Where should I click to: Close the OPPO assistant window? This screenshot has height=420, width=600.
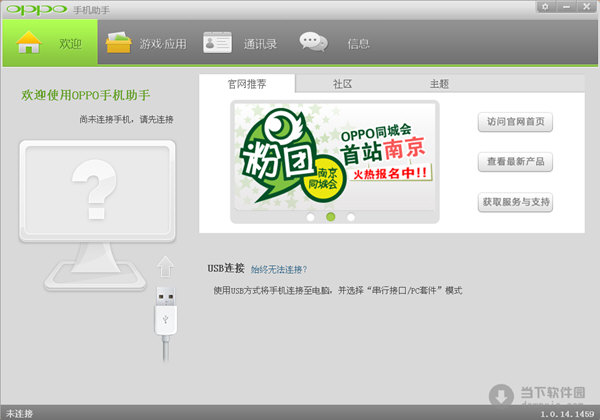click(587, 7)
